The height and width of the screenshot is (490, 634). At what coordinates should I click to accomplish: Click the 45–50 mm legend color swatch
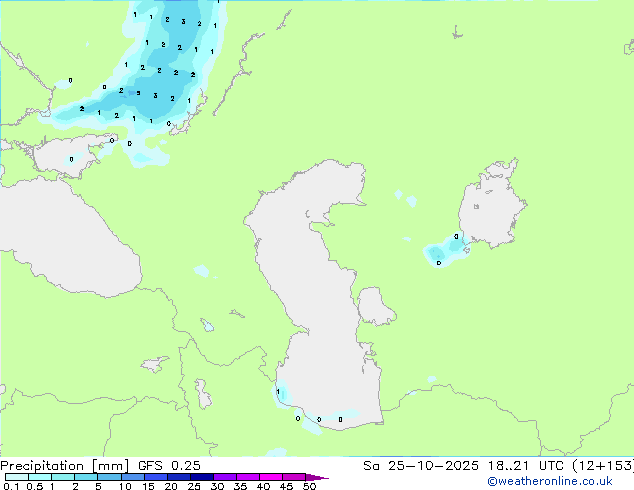pyautogui.click(x=294, y=477)
